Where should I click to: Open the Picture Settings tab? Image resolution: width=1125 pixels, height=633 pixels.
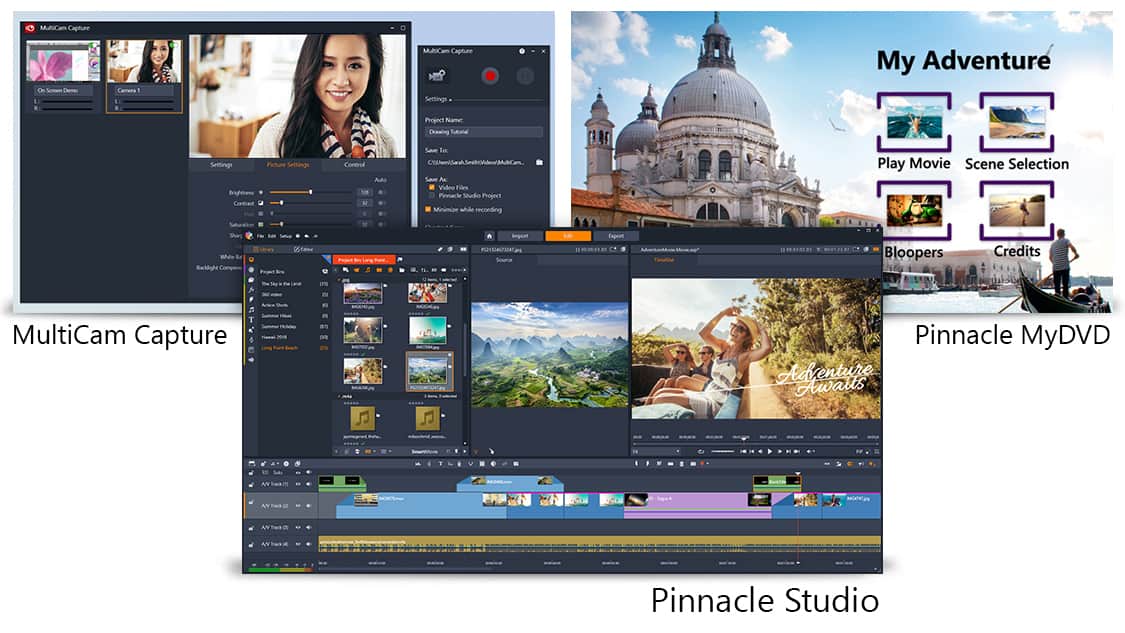[x=288, y=164]
